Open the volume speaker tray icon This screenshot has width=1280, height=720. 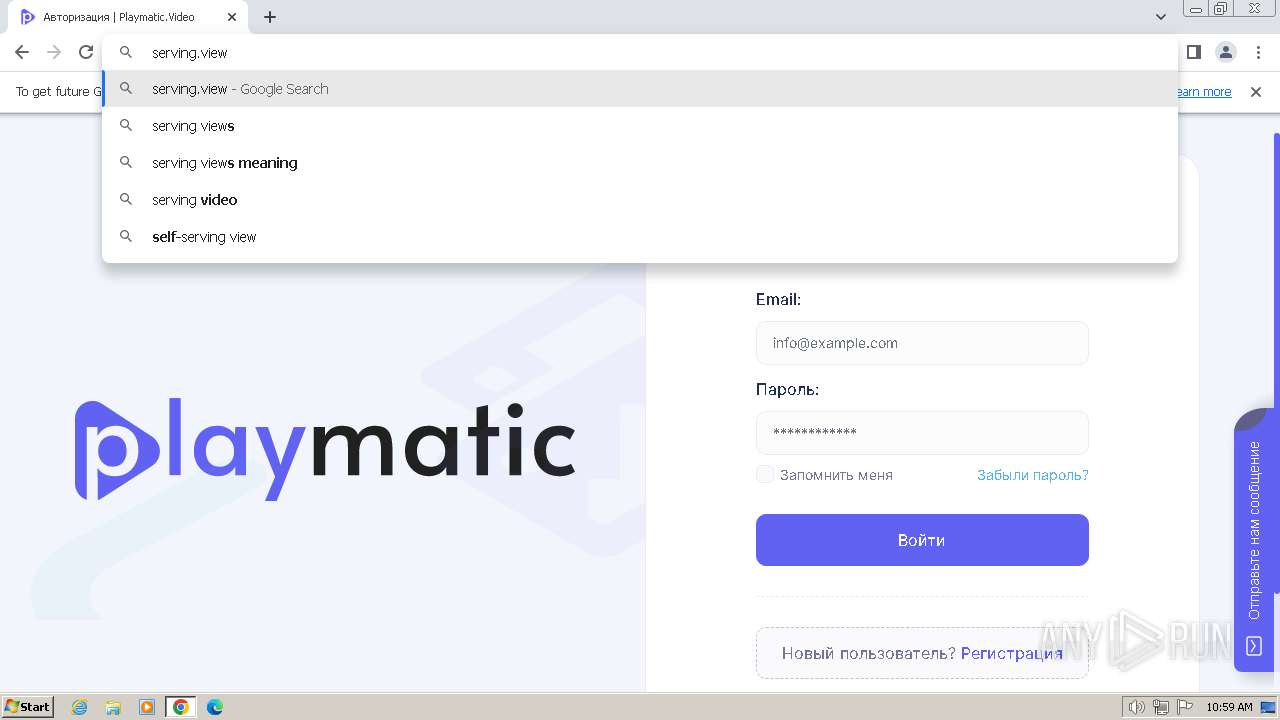pyautogui.click(x=1137, y=707)
